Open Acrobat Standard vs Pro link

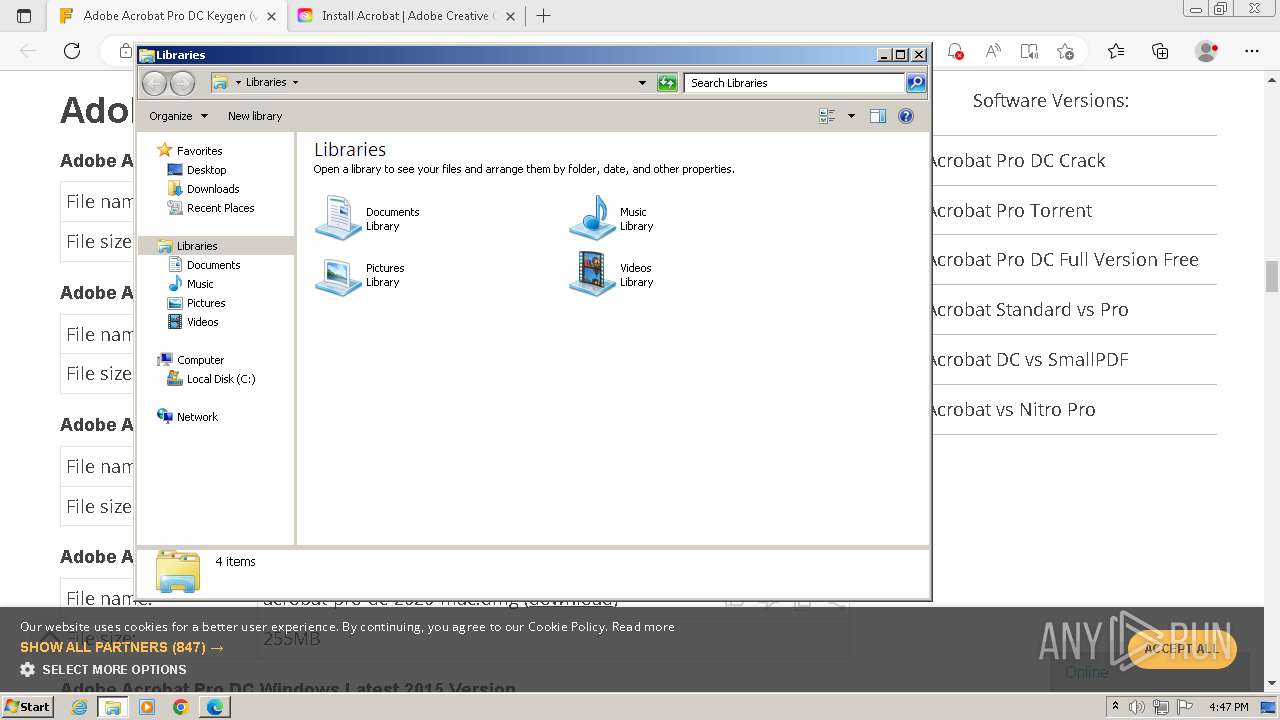pyautogui.click(x=1030, y=309)
